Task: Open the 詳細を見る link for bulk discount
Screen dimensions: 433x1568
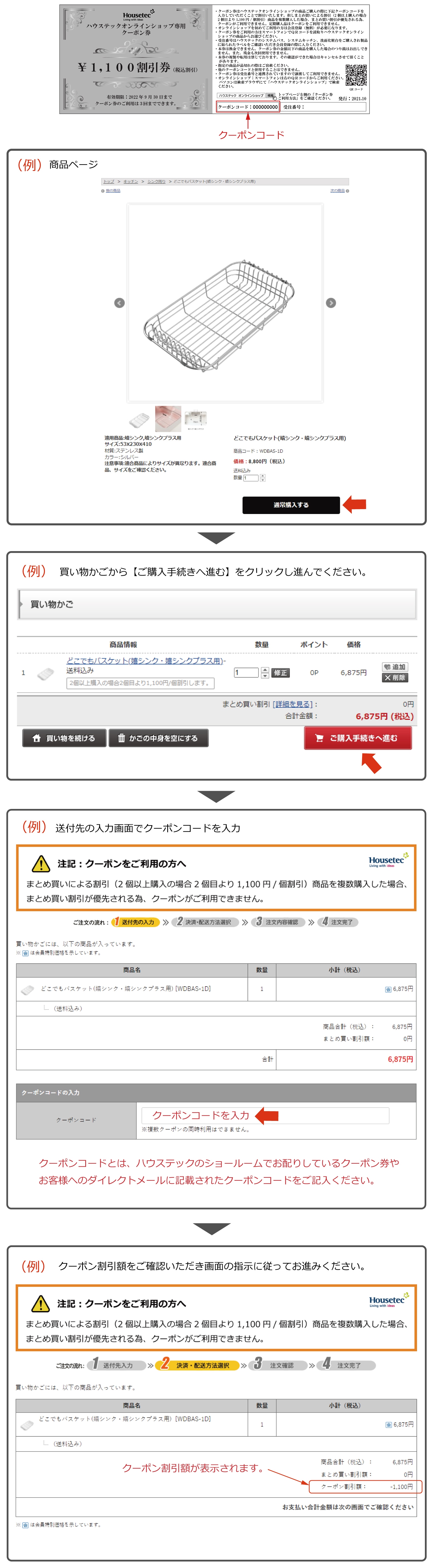Action: pyautogui.click(x=293, y=704)
